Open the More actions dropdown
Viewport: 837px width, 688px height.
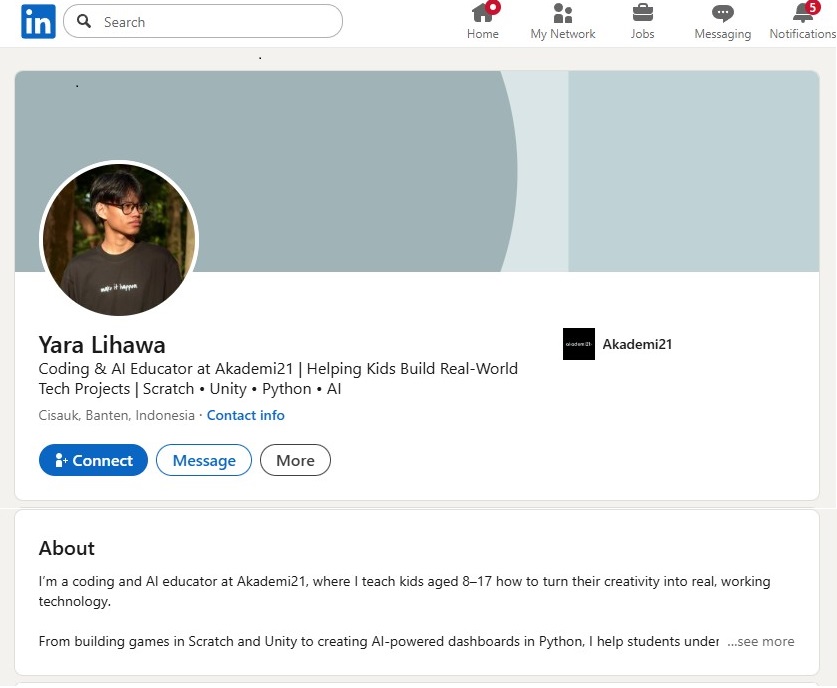pyautogui.click(x=295, y=460)
